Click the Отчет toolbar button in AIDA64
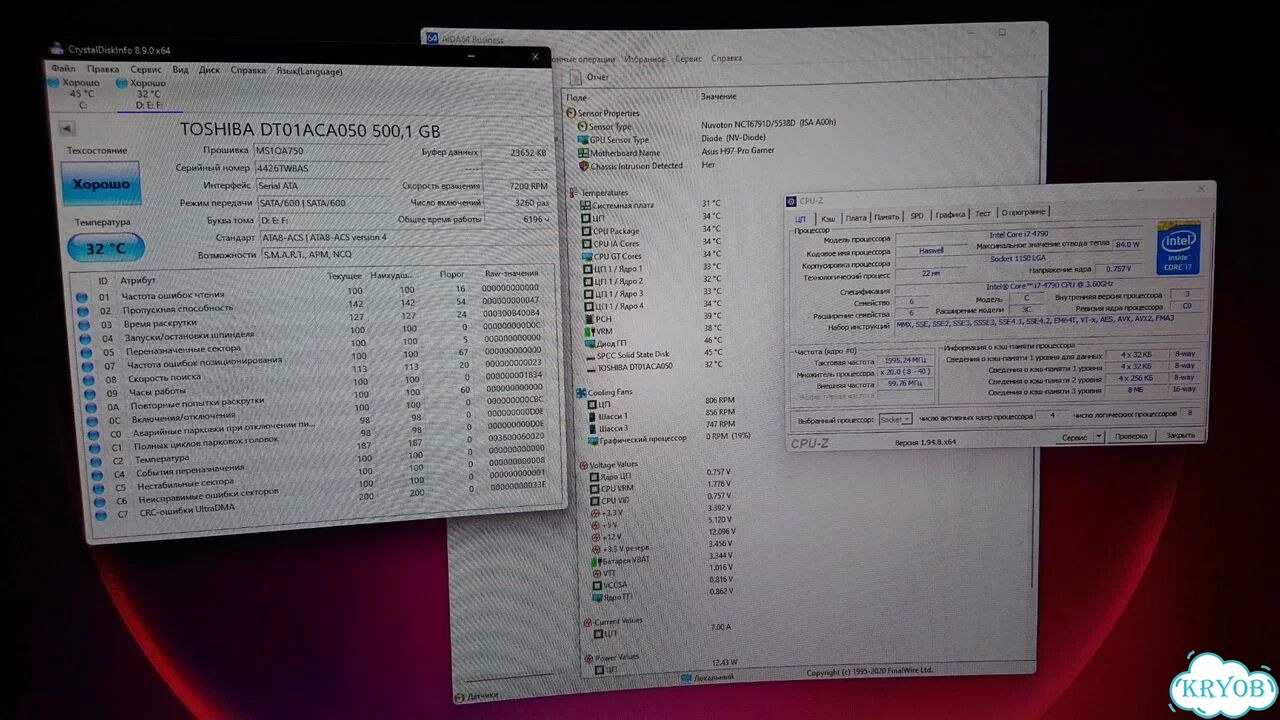Viewport: 1280px width, 720px height. pyautogui.click(x=590, y=77)
